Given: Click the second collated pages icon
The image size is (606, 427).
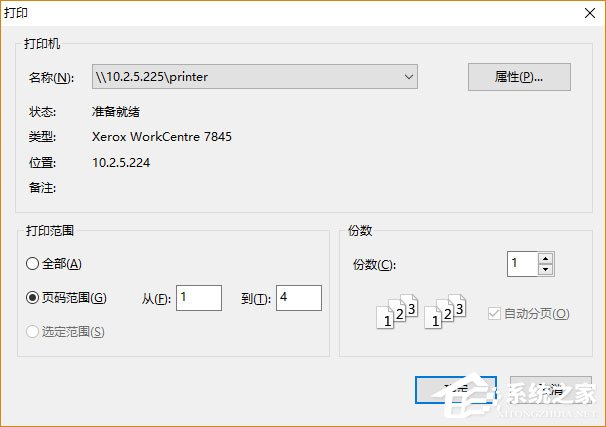Looking at the screenshot, I should (445, 311).
